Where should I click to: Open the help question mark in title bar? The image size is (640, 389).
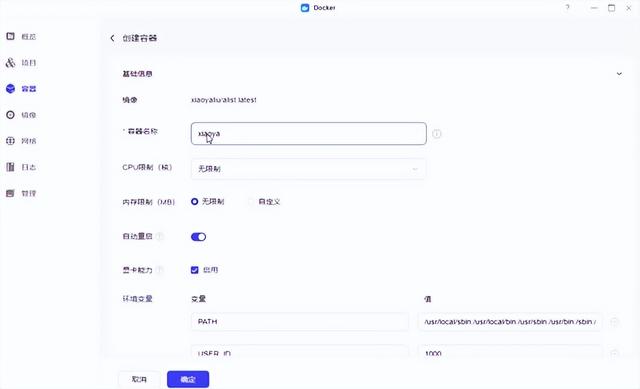(x=567, y=8)
